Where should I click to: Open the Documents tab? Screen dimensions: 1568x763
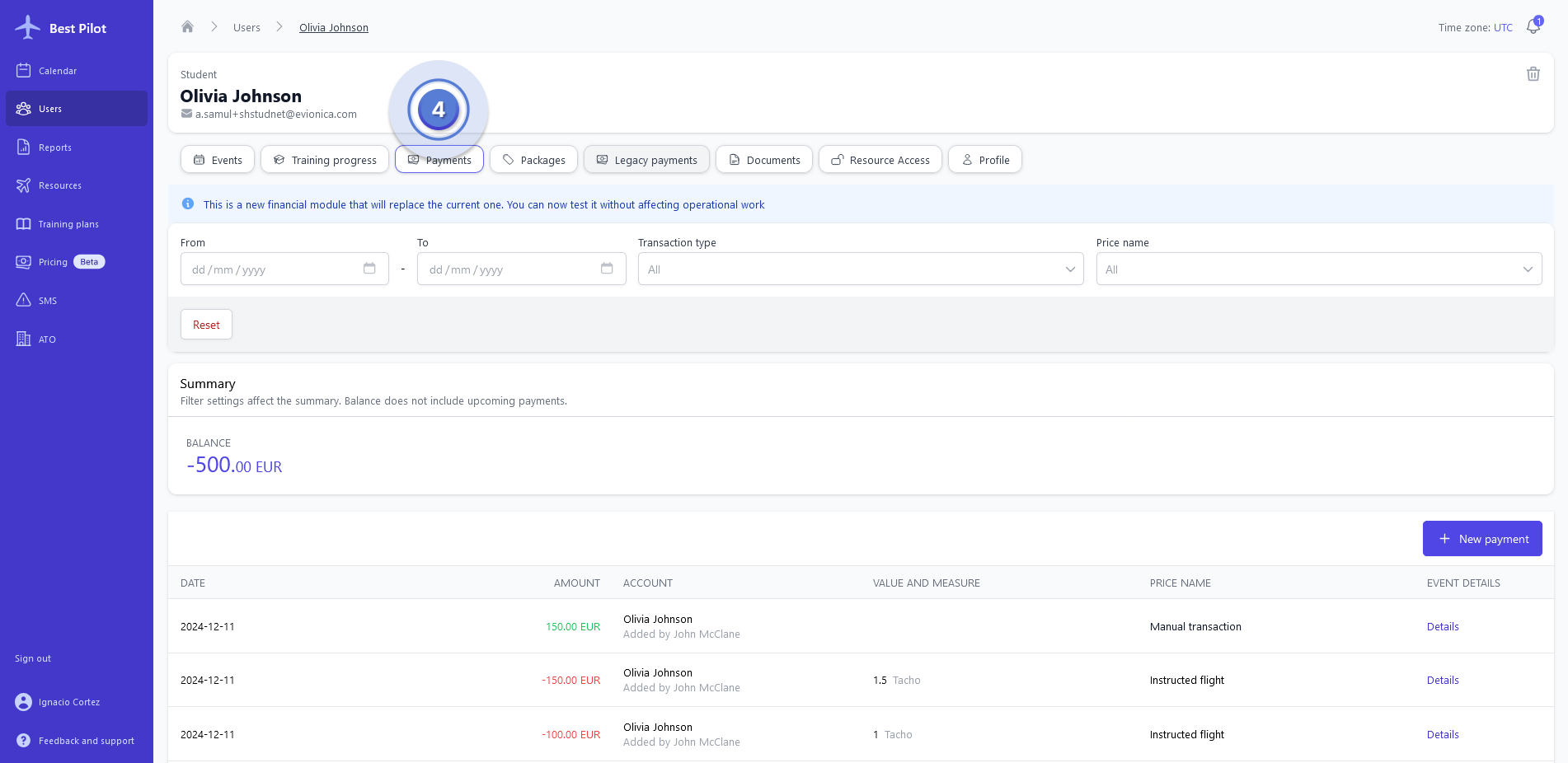764,160
